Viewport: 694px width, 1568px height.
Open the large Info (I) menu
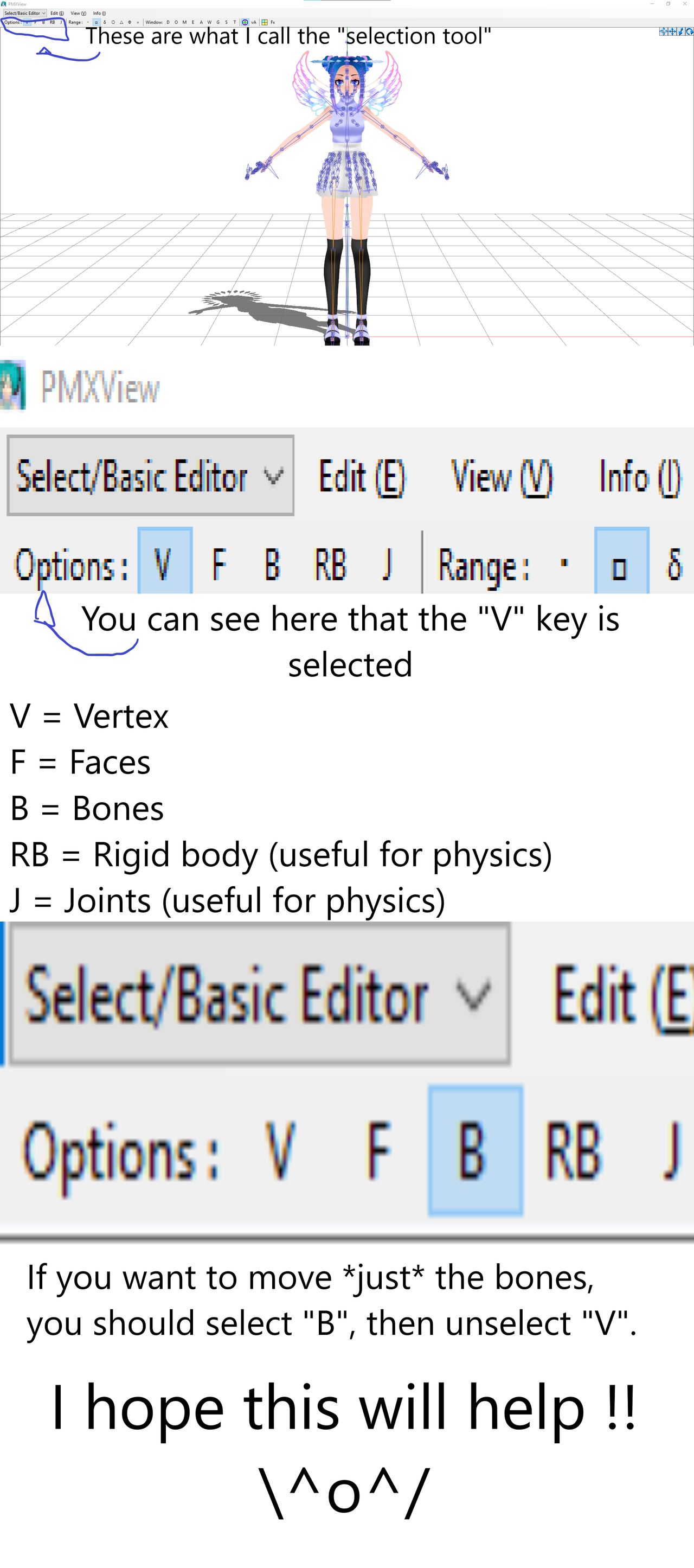click(640, 477)
